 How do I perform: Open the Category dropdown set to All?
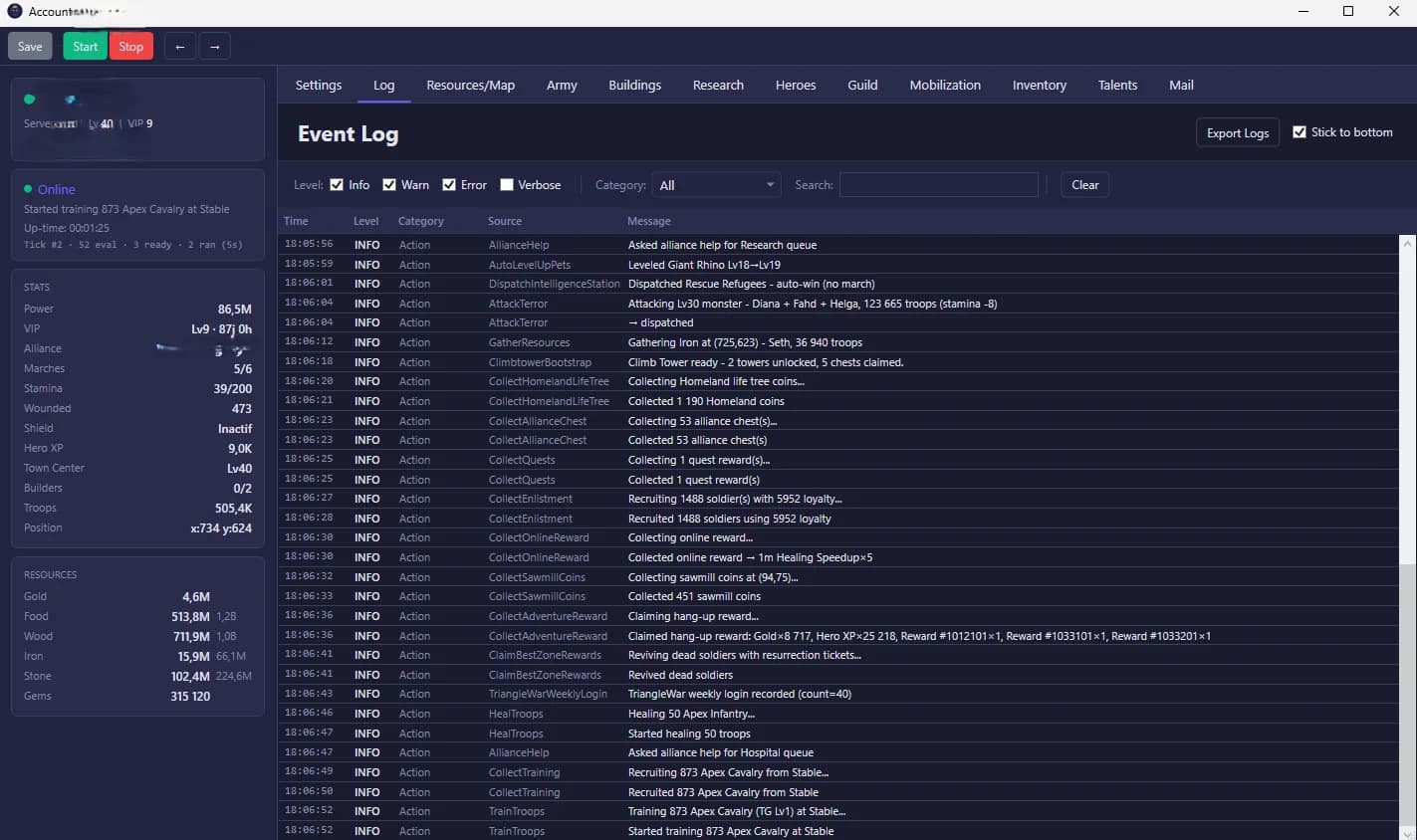coord(716,185)
